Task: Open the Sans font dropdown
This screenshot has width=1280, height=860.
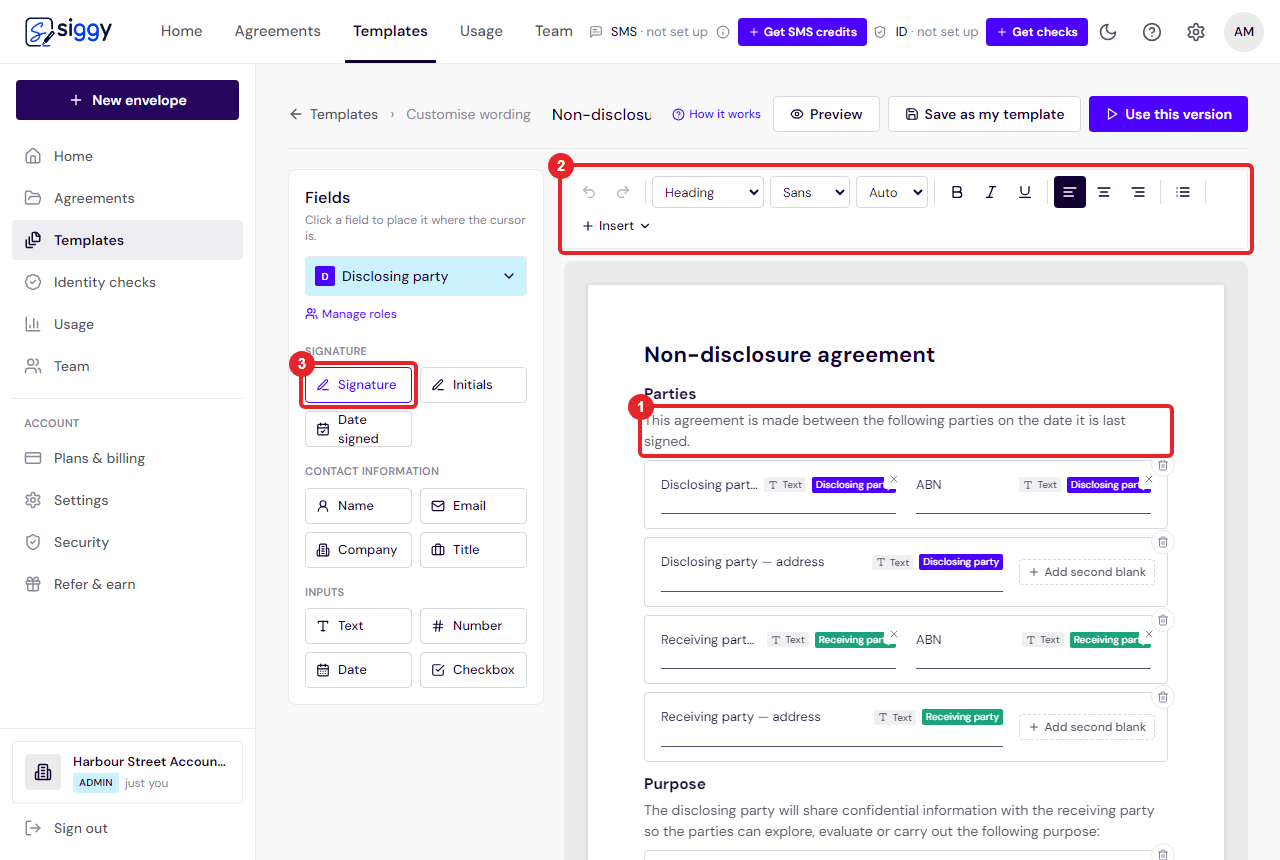Action: pyautogui.click(x=810, y=192)
